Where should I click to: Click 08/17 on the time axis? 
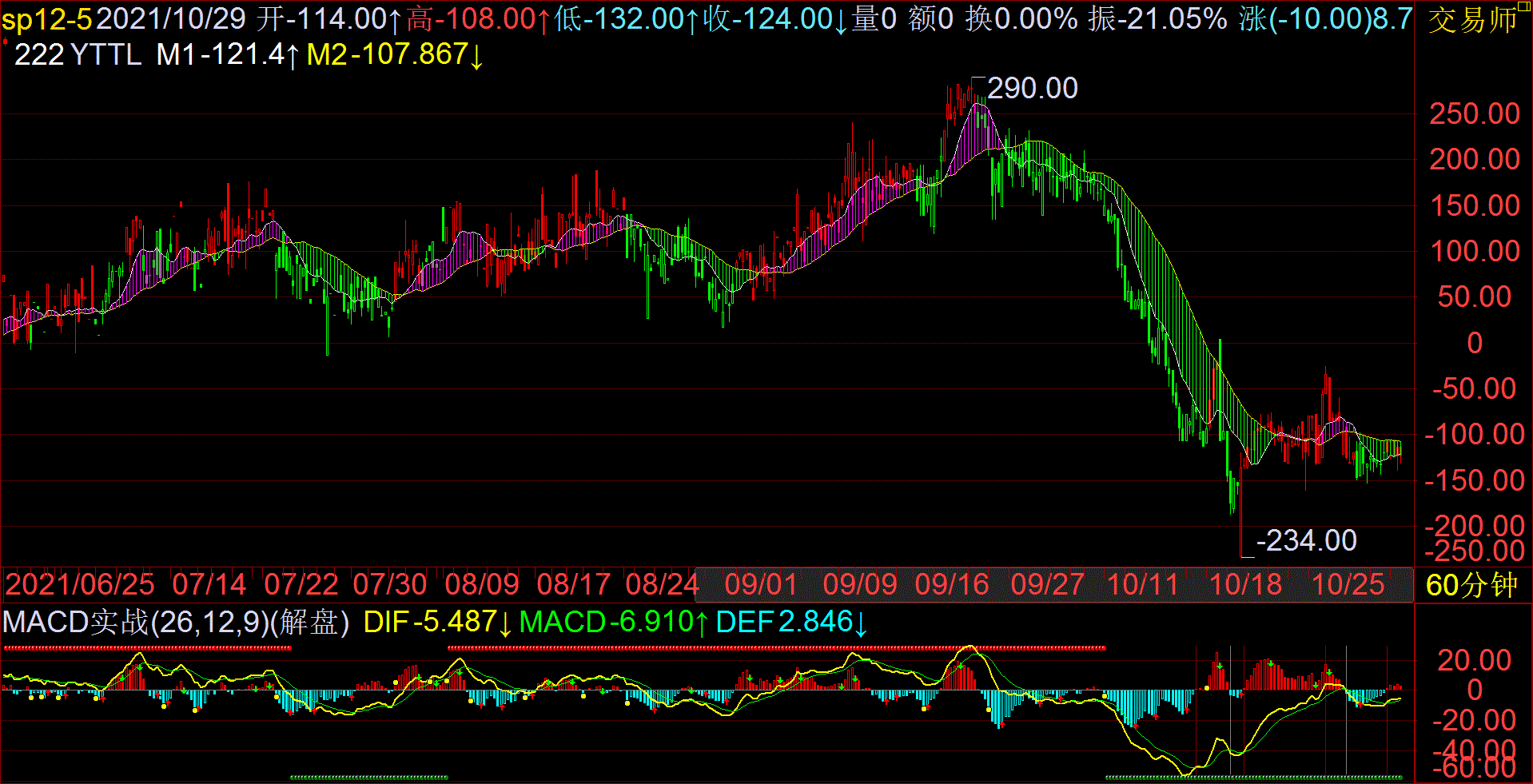574,584
